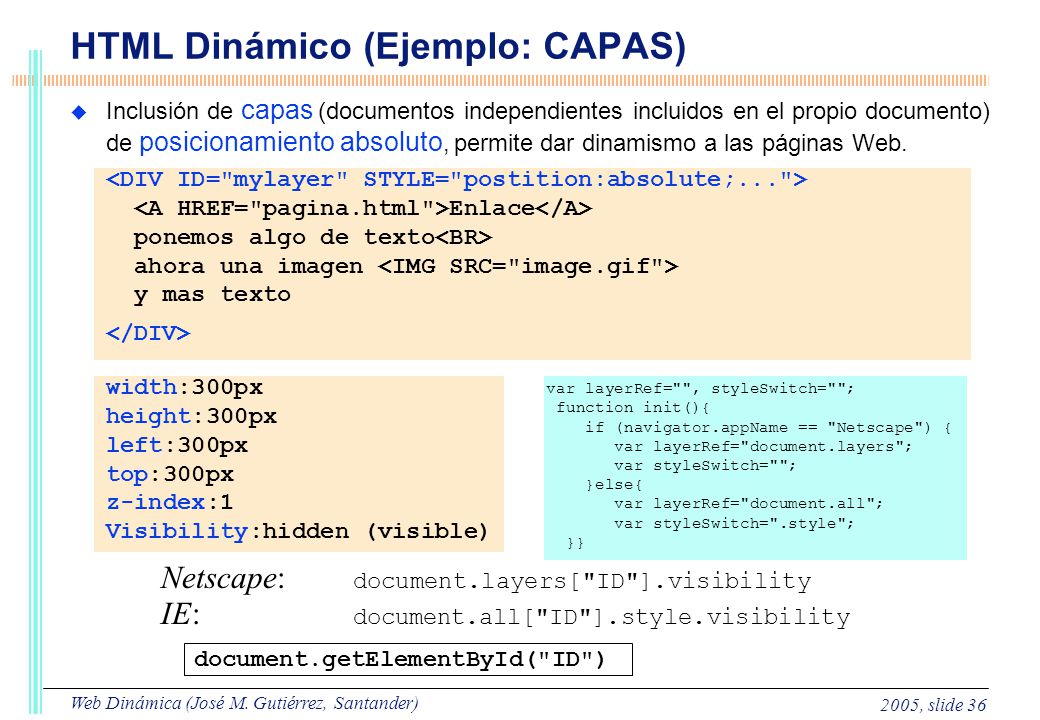The height and width of the screenshot is (720, 1040).
Task: Click the 'function init(){' line
Action: 633,408
